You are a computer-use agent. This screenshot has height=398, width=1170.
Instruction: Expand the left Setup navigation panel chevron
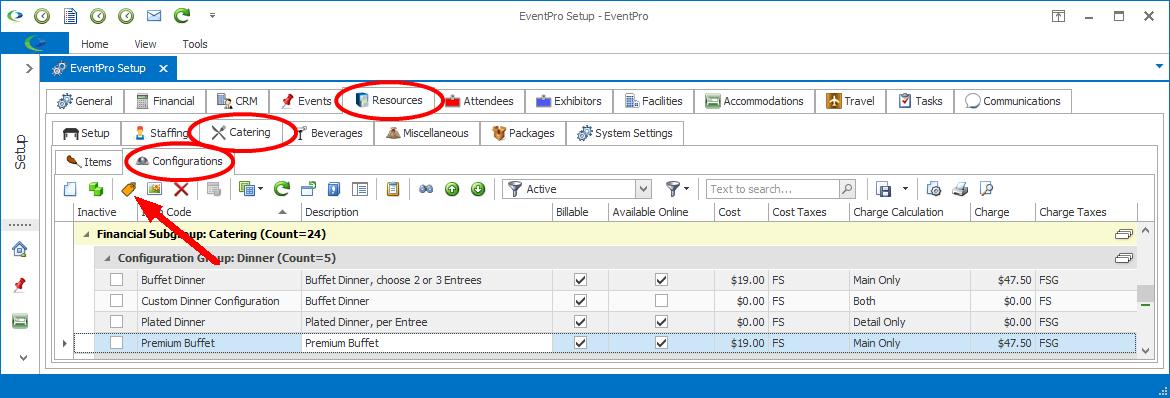[x=28, y=69]
